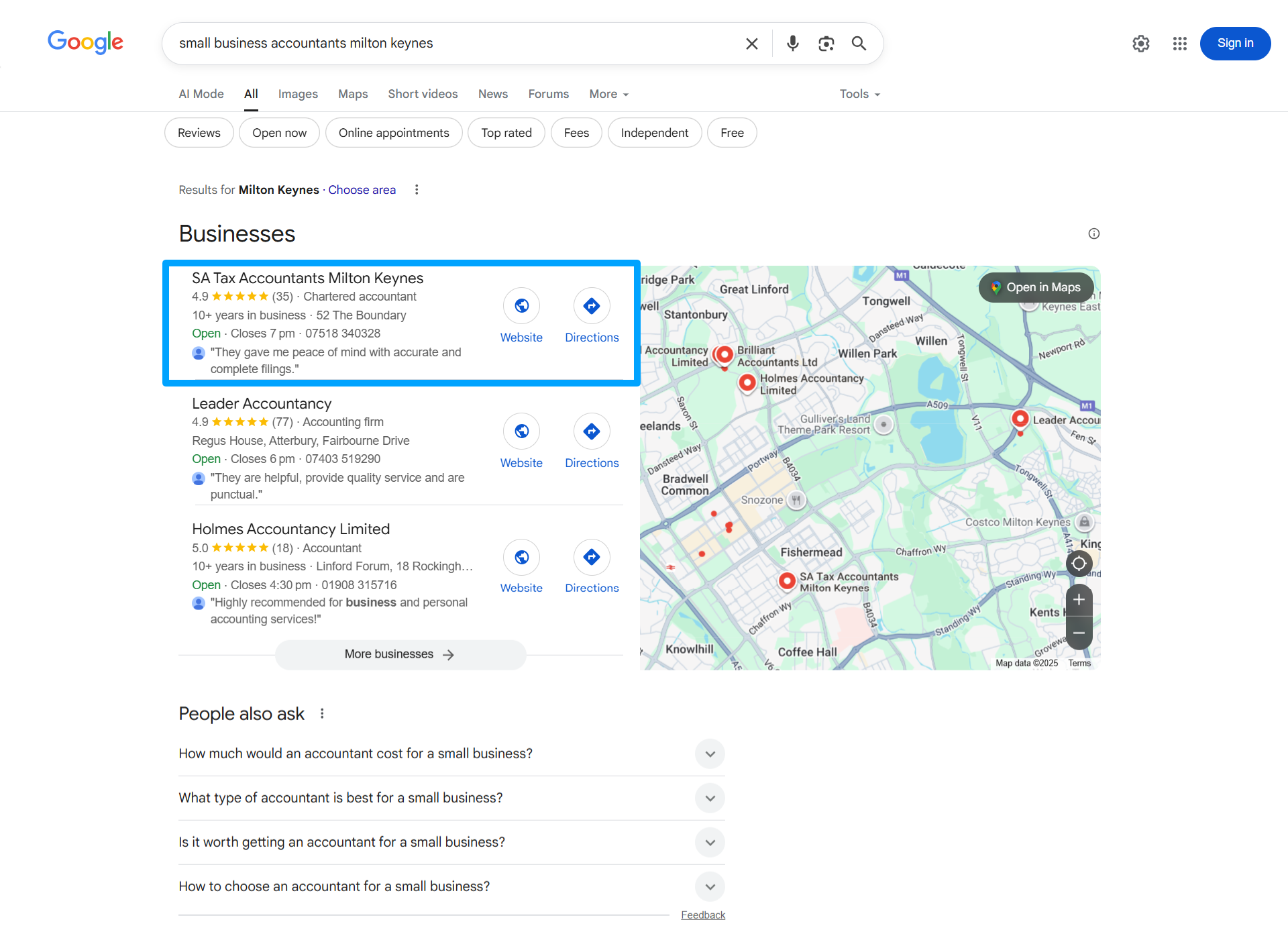Click the Choose area link
Screen dimensions: 1288x926
[x=362, y=190]
